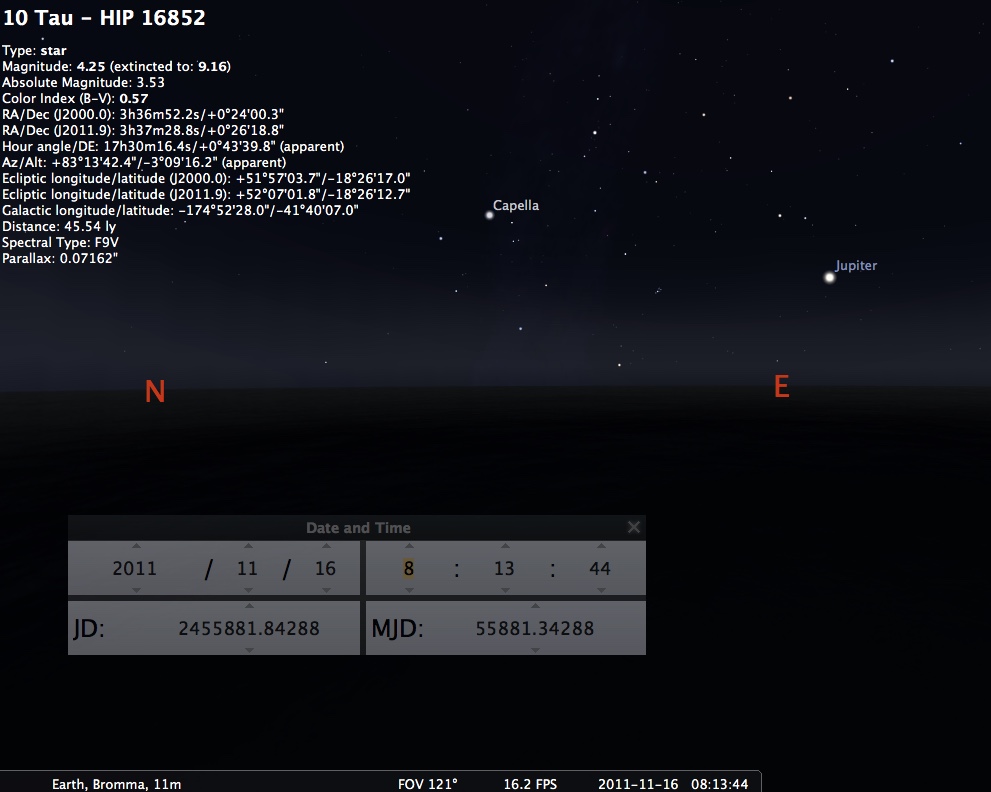
Task: Select Jupiter in the sky
Action: click(x=829, y=277)
